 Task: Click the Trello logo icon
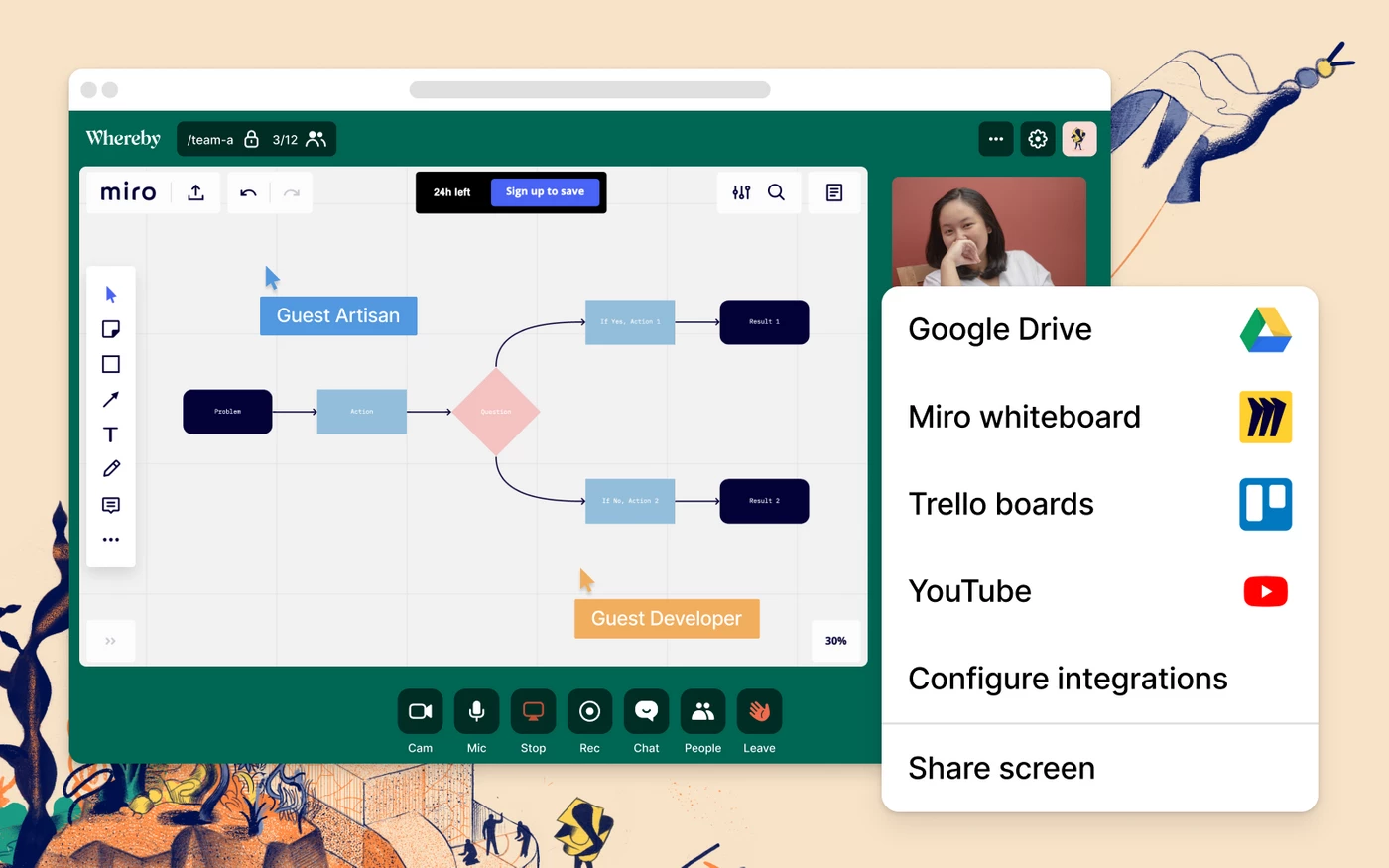1265,504
